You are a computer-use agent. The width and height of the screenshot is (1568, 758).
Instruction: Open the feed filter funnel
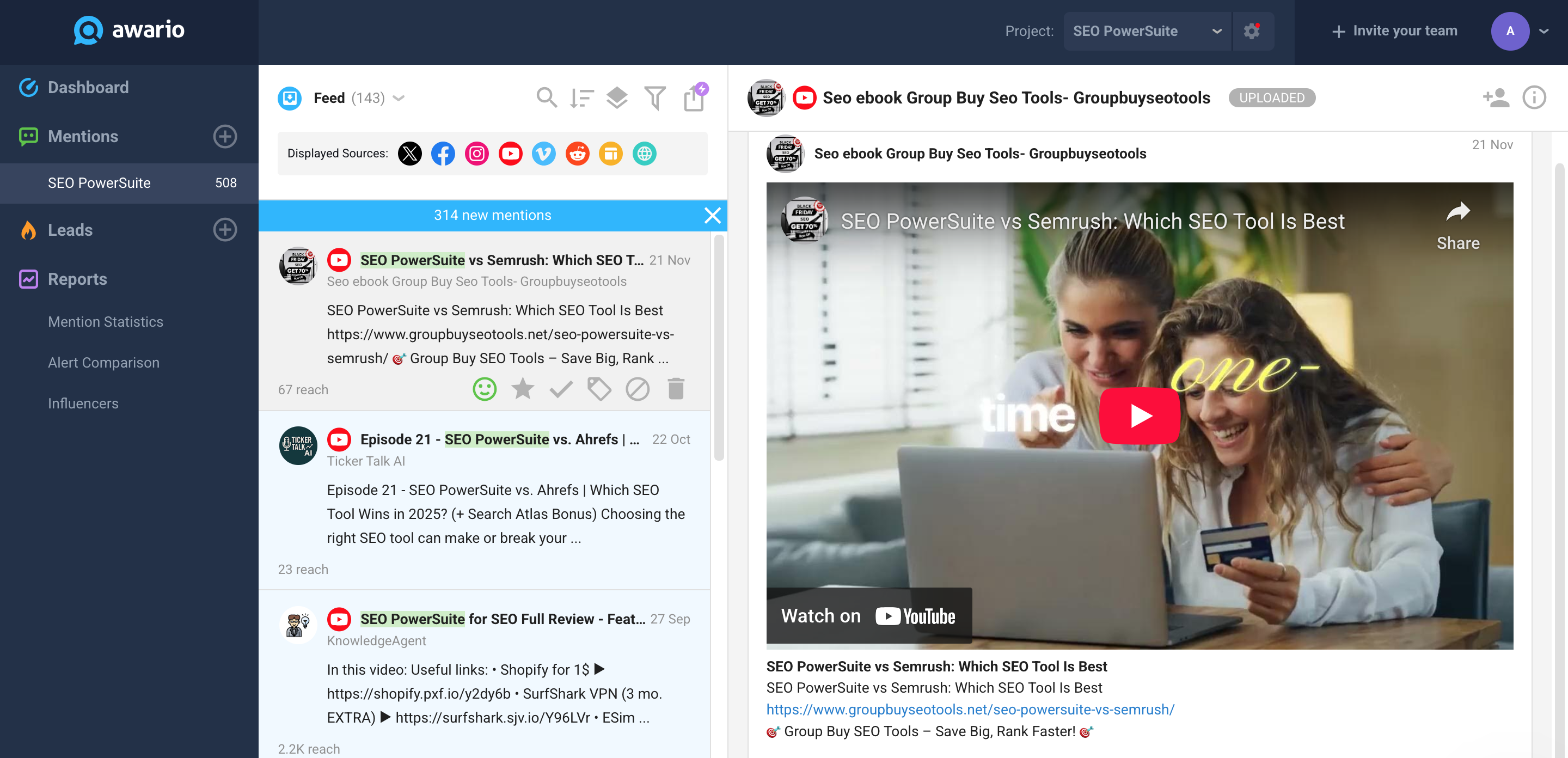[654, 97]
